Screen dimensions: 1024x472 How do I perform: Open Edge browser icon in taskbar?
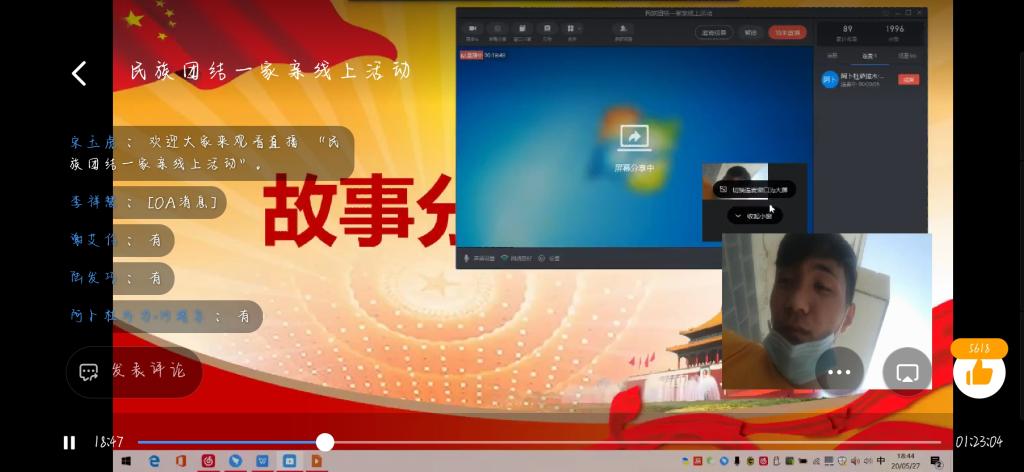point(154,461)
